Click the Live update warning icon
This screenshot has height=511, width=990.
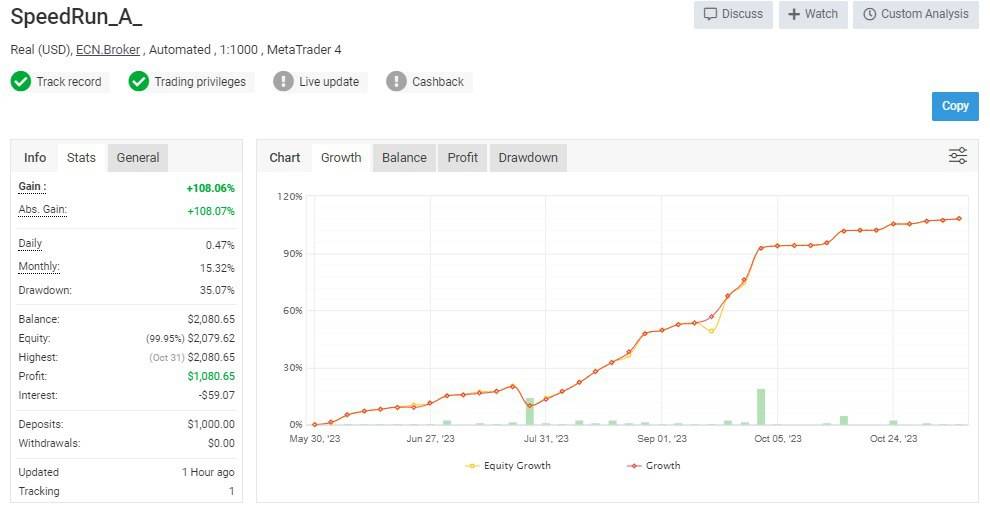pyautogui.click(x=284, y=82)
